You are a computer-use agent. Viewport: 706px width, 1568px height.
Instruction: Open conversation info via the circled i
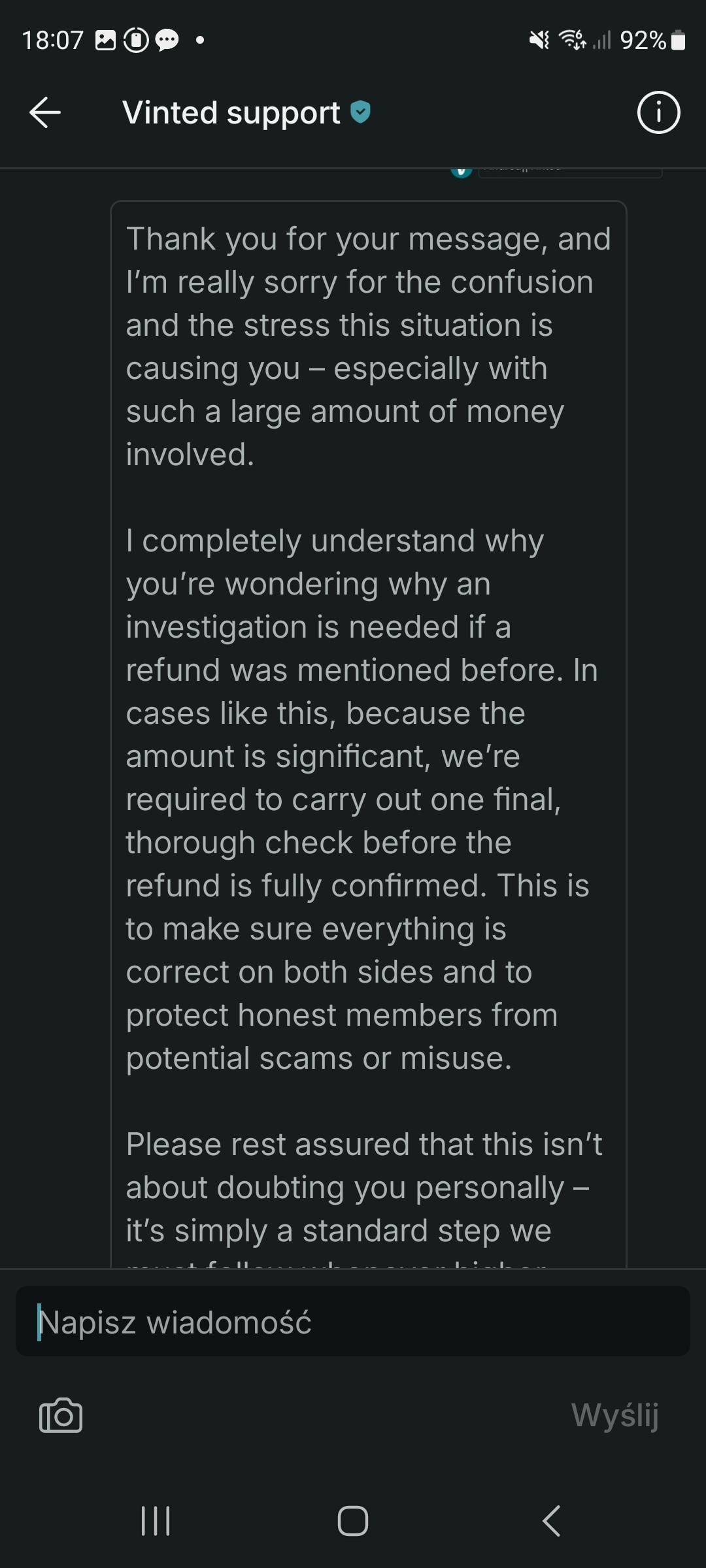pyautogui.click(x=658, y=112)
